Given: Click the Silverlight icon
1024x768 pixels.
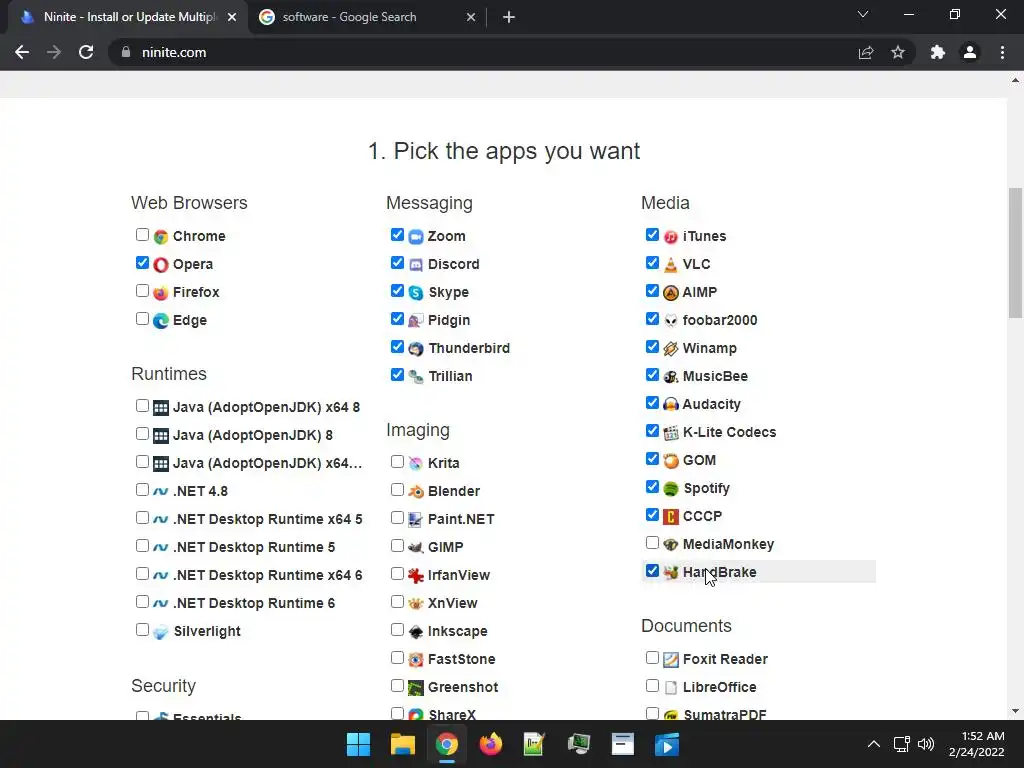Looking at the screenshot, I should point(161,632).
